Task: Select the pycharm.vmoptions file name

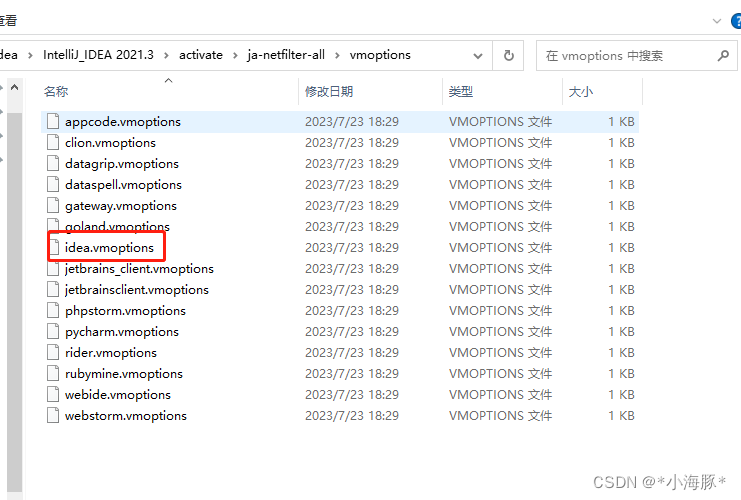Action: [122, 332]
